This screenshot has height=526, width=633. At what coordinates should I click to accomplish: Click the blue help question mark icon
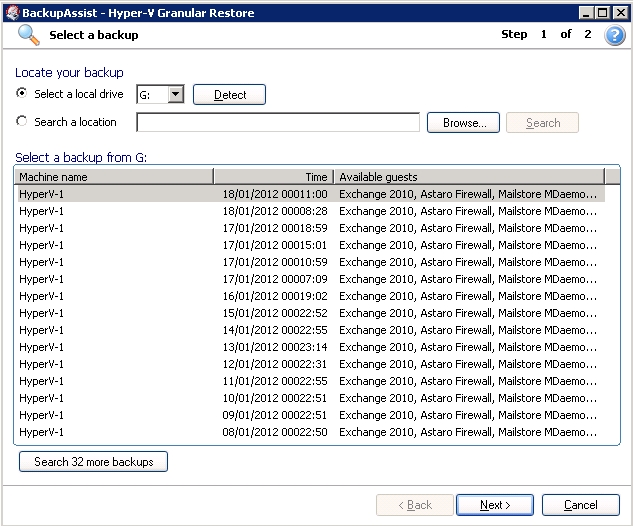614,35
